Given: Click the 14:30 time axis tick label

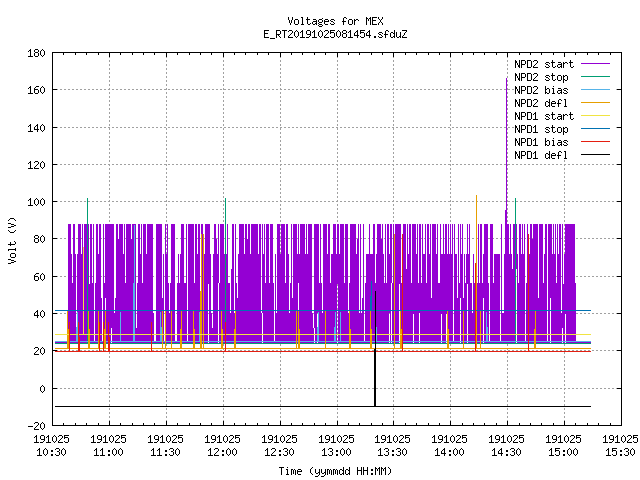Looking at the screenshot, I should tap(507, 446).
